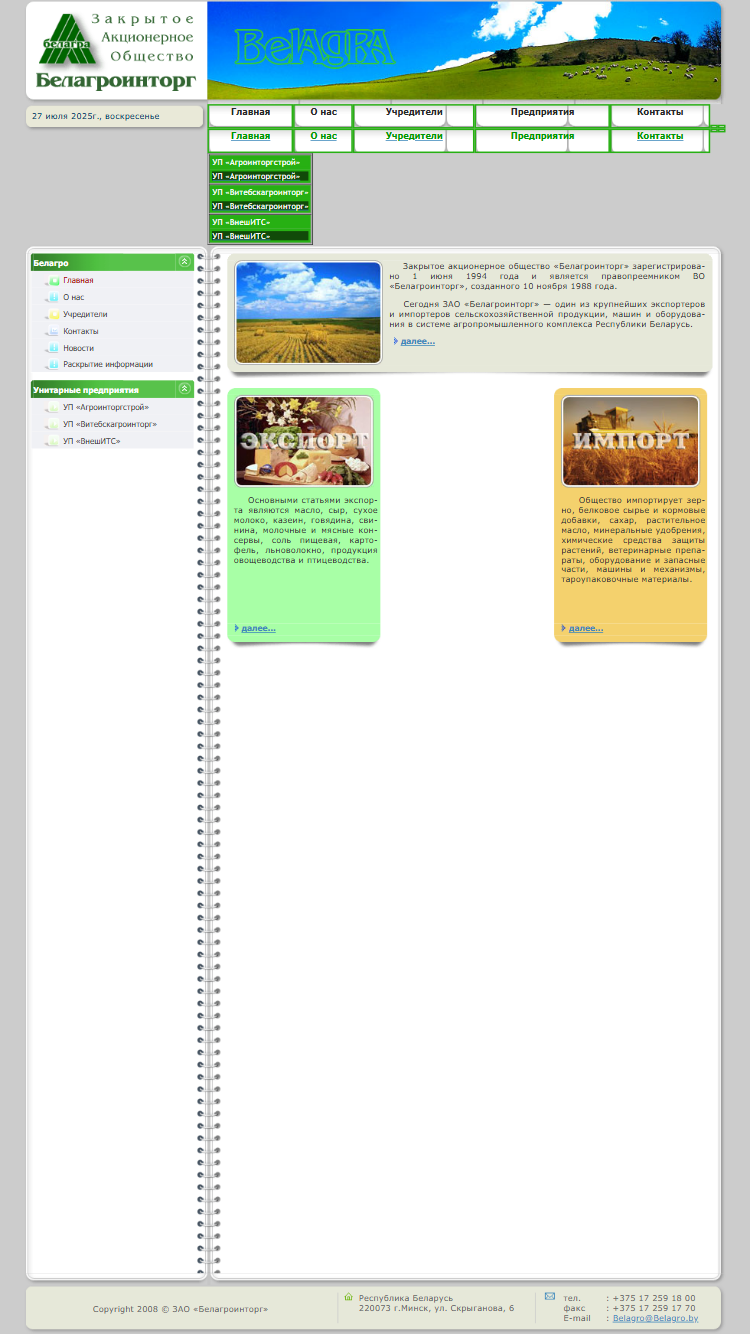
Task: Click the phone number +375 17 259 18 00
Action: point(654,1298)
